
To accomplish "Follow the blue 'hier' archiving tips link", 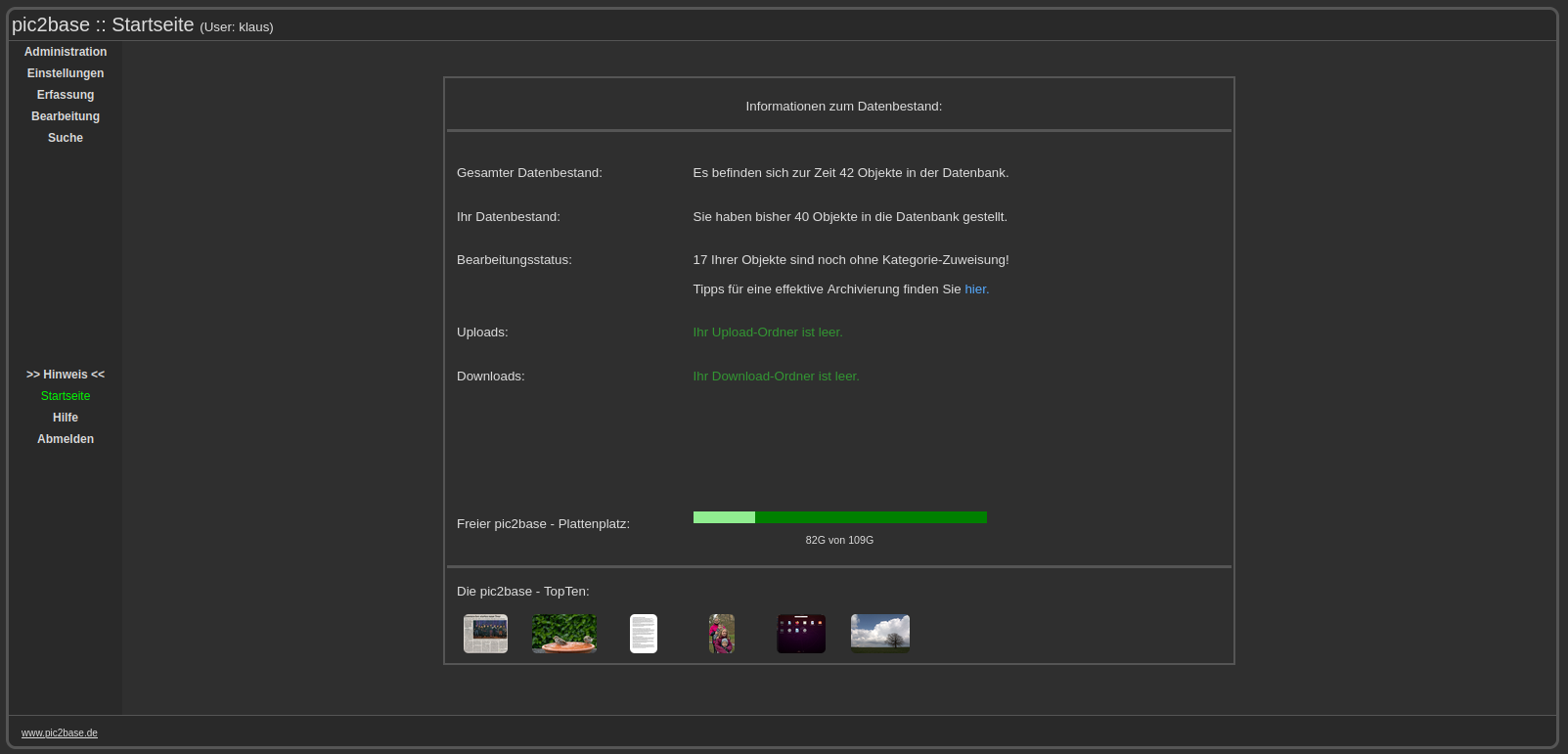I will click(x=976, y=289).
